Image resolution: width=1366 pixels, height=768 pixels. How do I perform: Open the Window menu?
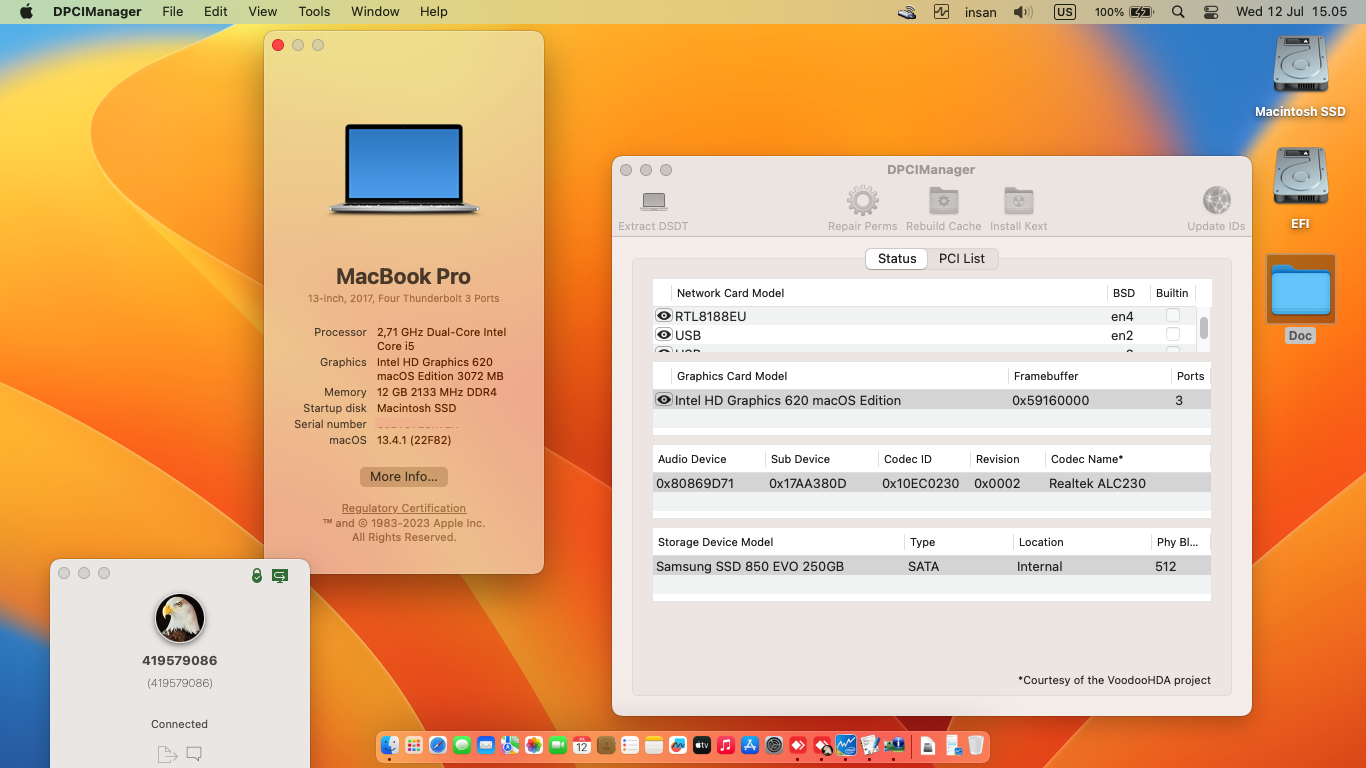[375, 12]
